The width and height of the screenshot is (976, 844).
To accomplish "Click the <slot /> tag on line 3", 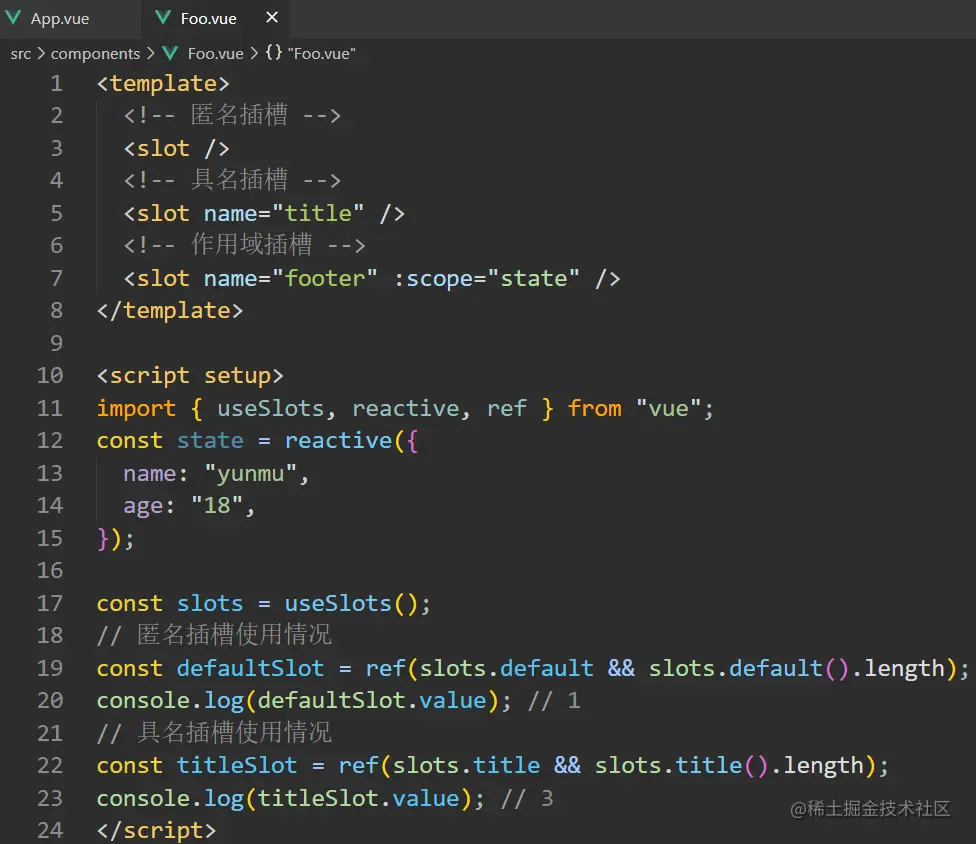I will point(177,149).
